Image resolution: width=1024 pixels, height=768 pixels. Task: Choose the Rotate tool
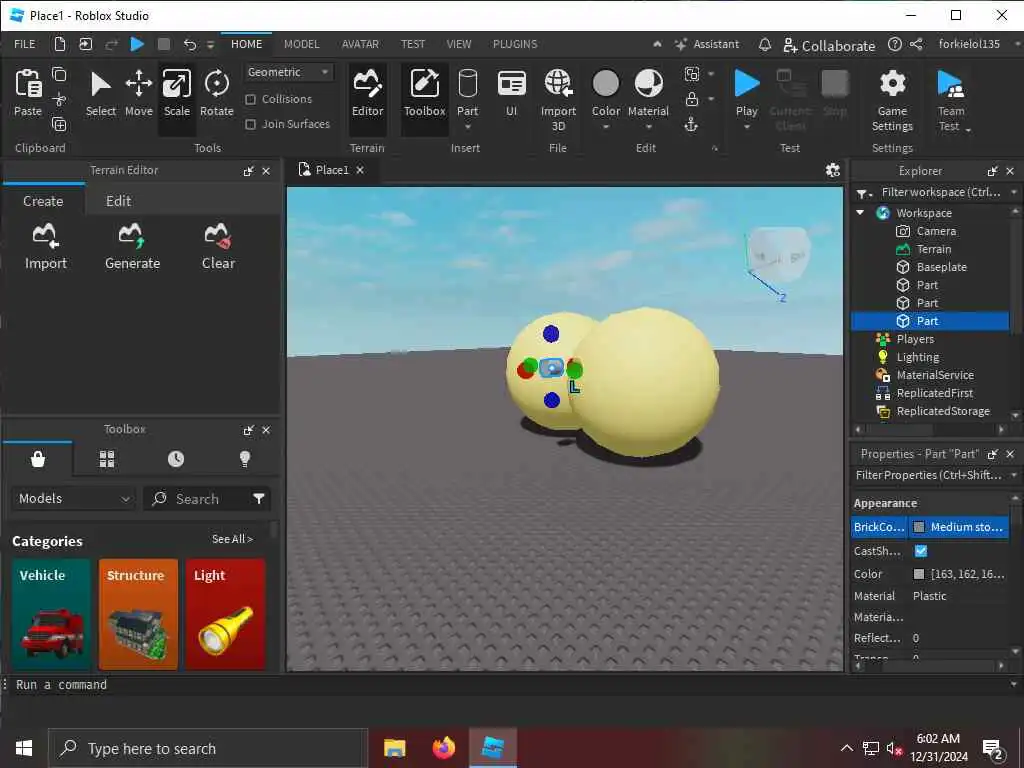[217, 93]
